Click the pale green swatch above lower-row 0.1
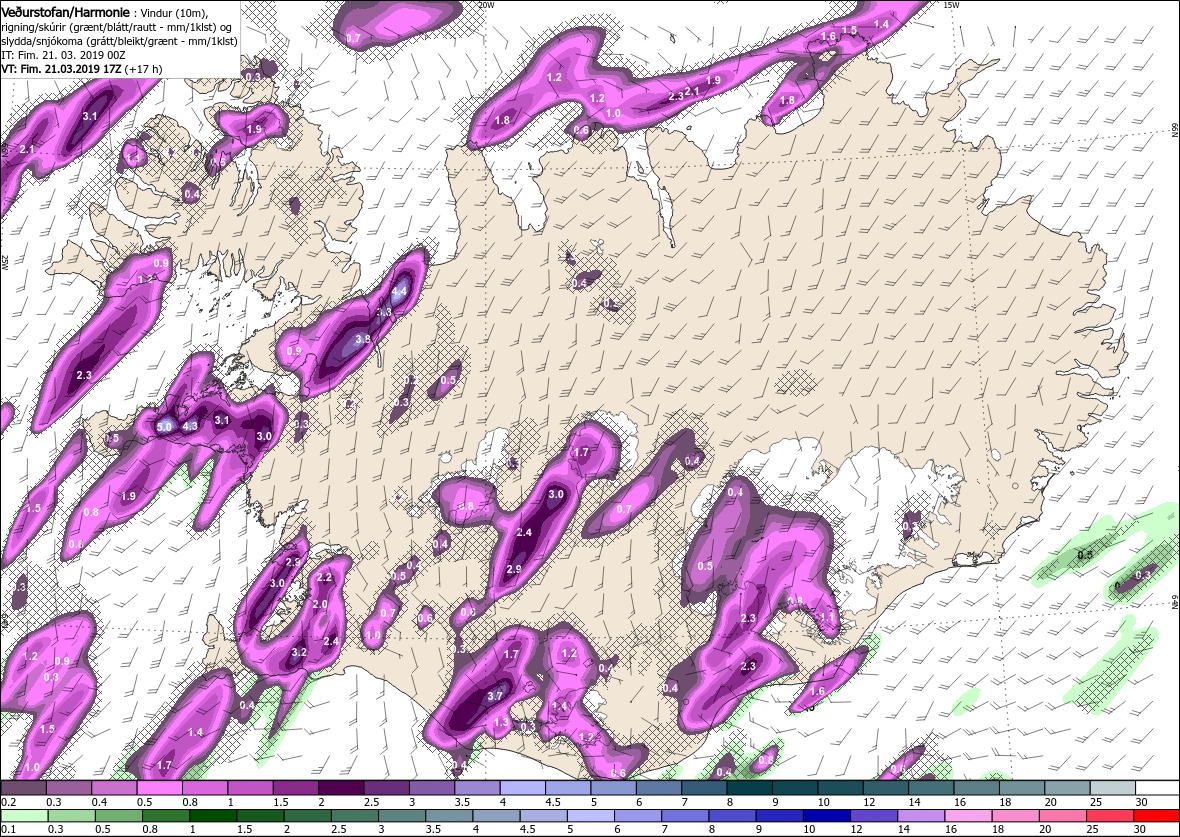This screenshot has height=837, width=1180. (x=24, y=817)
